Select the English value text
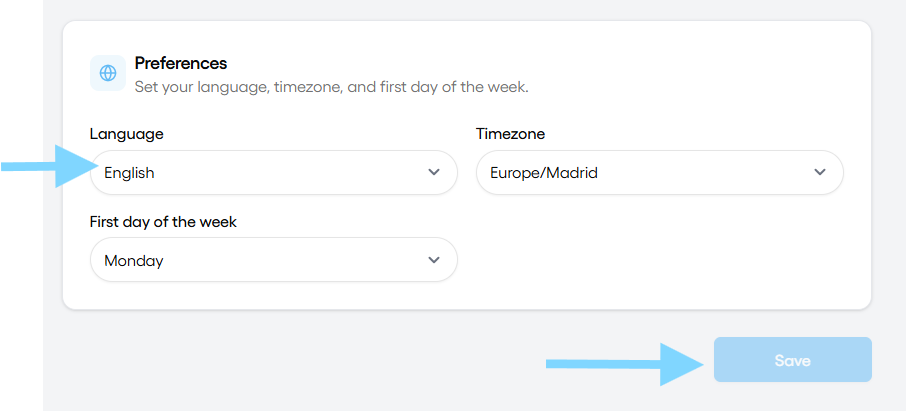 [x=129, y=173]
